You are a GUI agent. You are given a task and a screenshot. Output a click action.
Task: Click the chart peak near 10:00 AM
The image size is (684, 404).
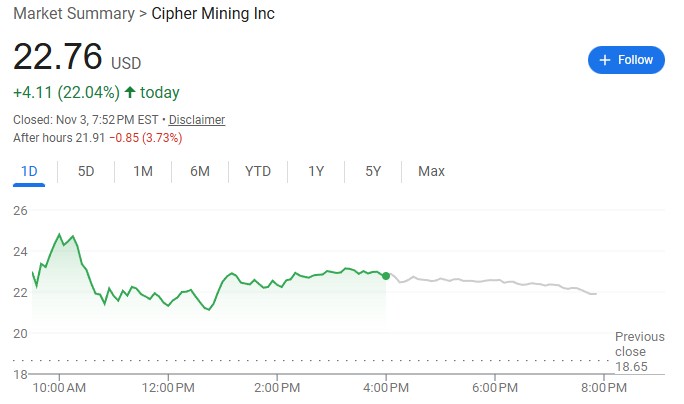[x=59, y=234]
